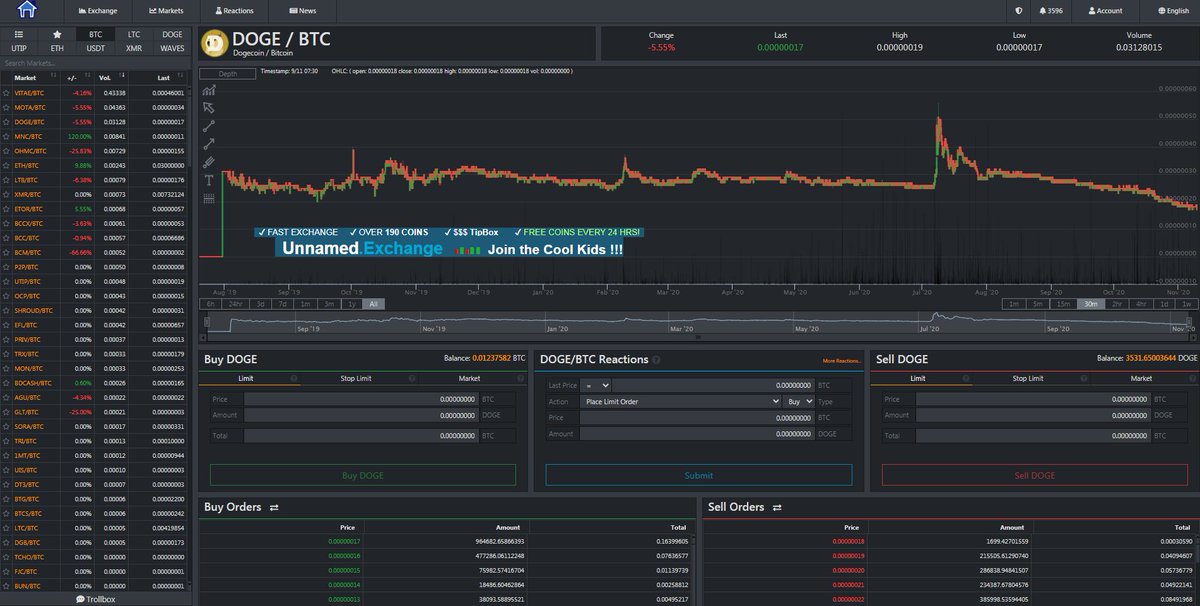Screen dimensions: 1200x606
Task: Open the Account menu
Action: click(1105, 11)
